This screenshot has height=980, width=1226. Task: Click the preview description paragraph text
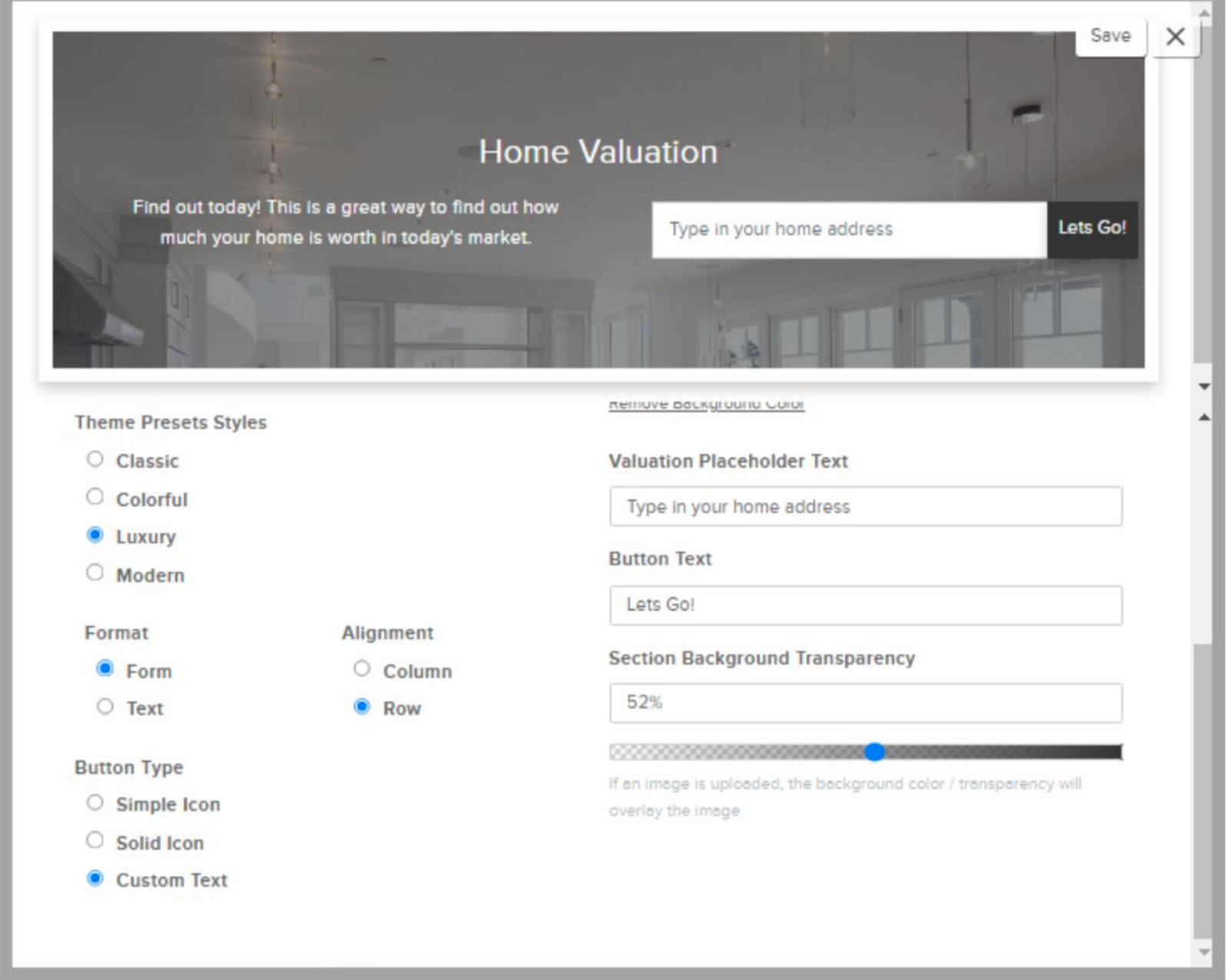click(x=346, y=222)
